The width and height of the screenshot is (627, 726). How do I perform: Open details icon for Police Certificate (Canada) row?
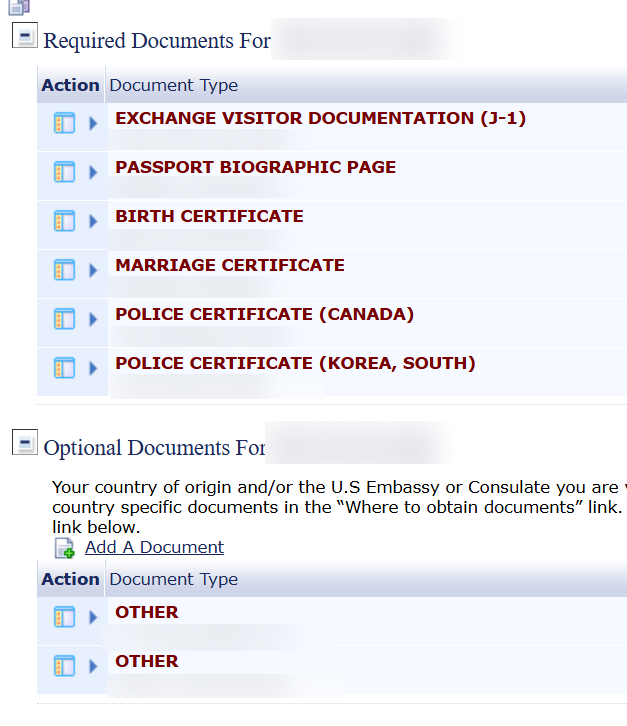tap(64, 319)
